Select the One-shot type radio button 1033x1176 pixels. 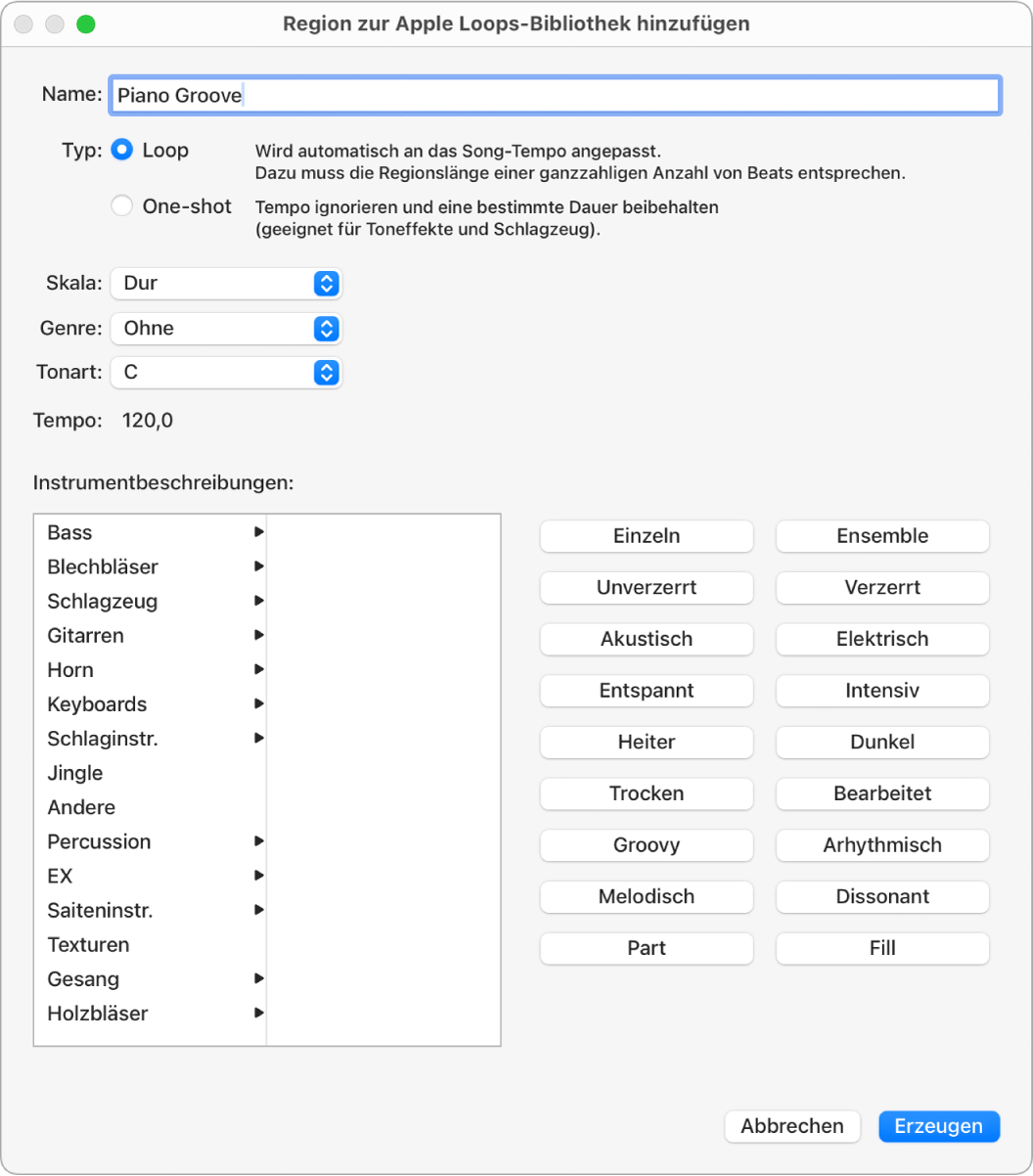pyautogui.click(x=122, y=205)
